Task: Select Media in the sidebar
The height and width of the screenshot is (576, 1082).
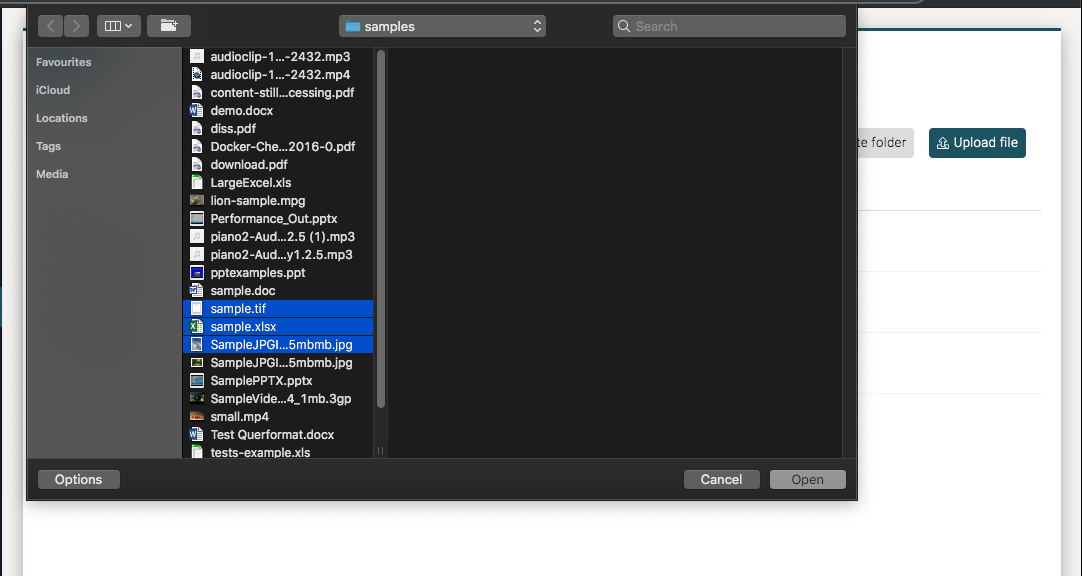Action: (x=52, y=174)
